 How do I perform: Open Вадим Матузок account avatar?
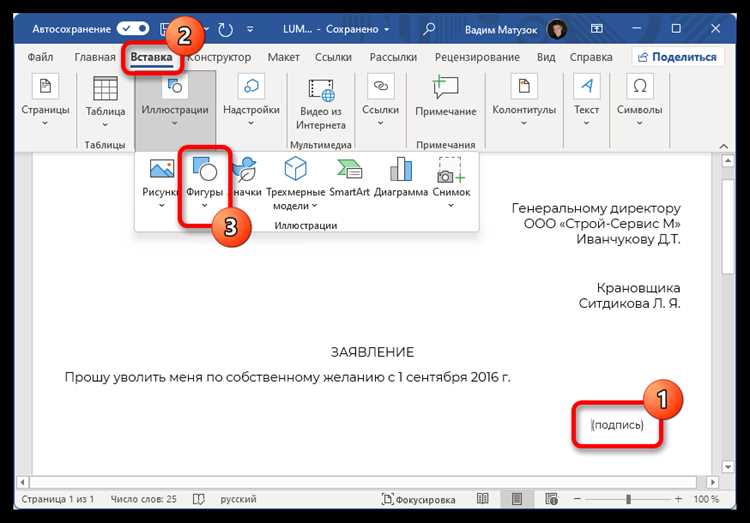(556, 30)
